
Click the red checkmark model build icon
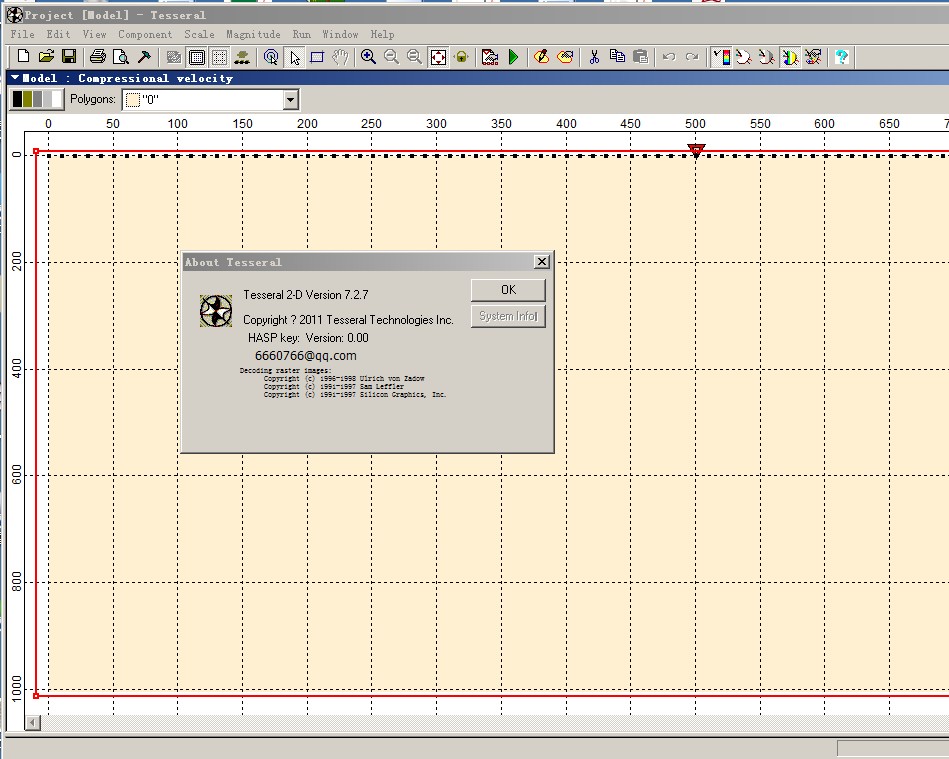490,57
